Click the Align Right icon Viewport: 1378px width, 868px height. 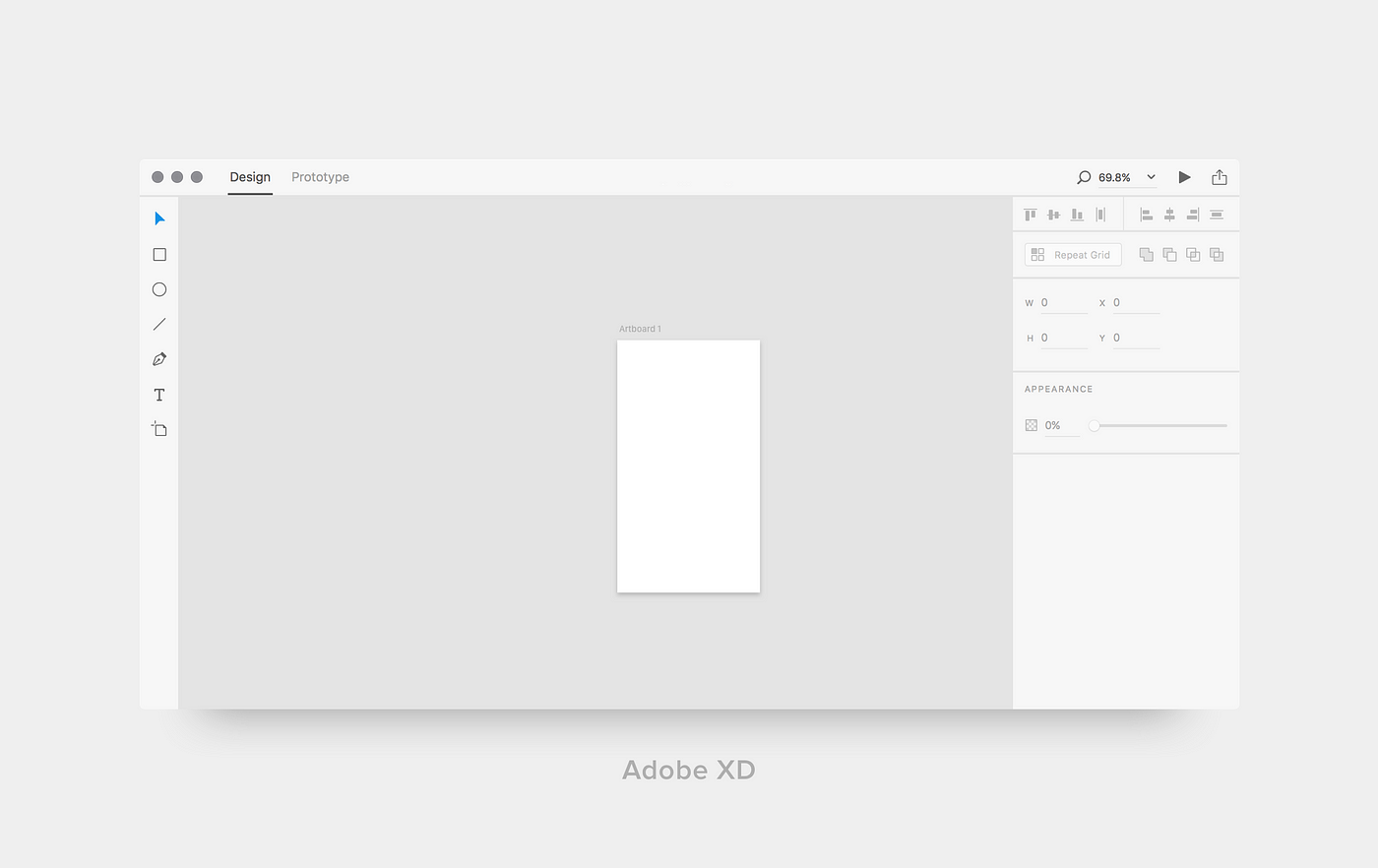(1193, 215)
